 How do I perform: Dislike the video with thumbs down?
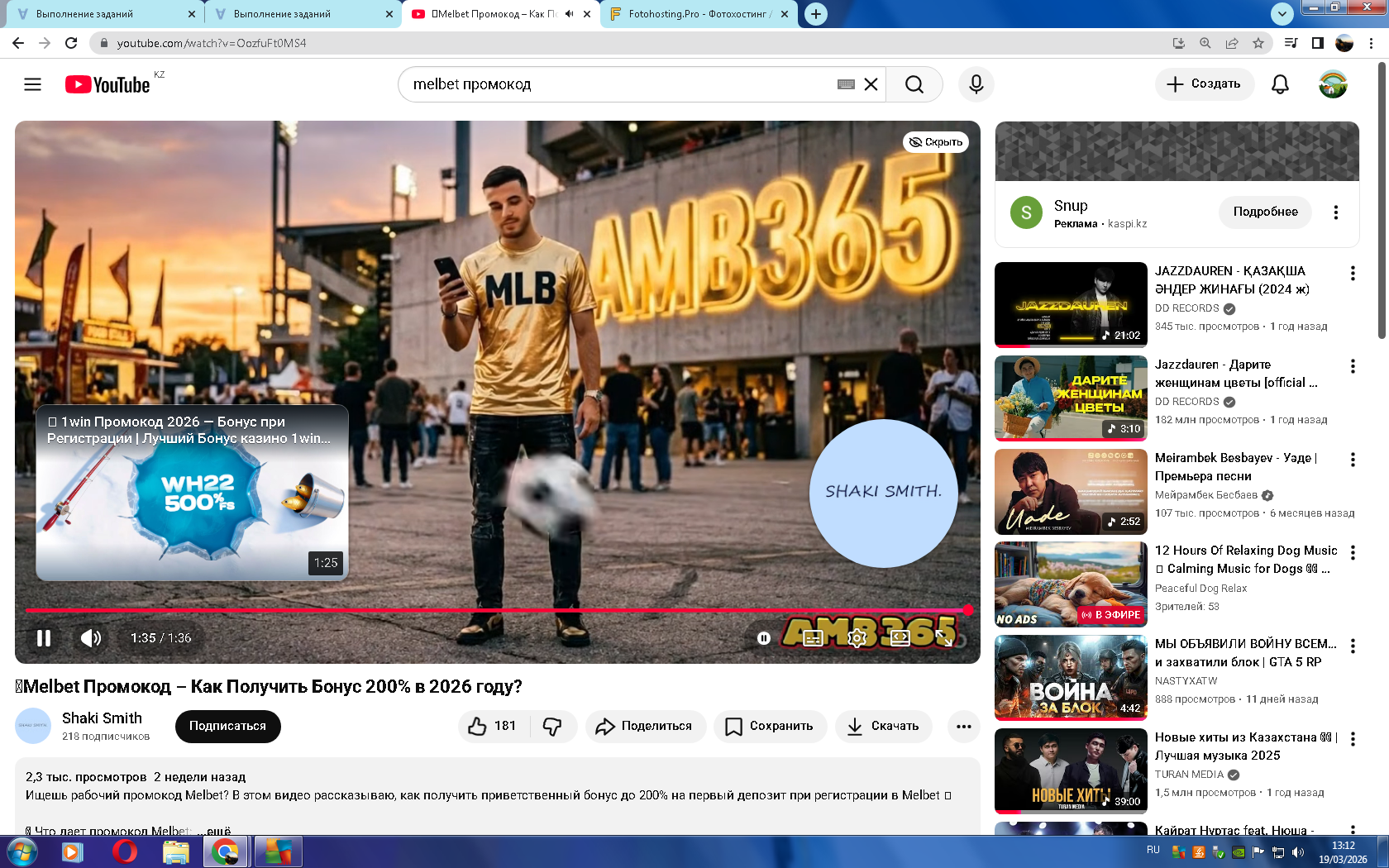tap(552, 726)
